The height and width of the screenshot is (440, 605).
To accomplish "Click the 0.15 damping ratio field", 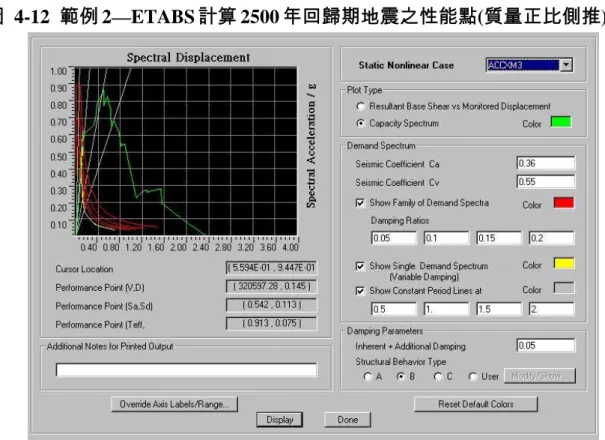I will (x=499, y=238).
